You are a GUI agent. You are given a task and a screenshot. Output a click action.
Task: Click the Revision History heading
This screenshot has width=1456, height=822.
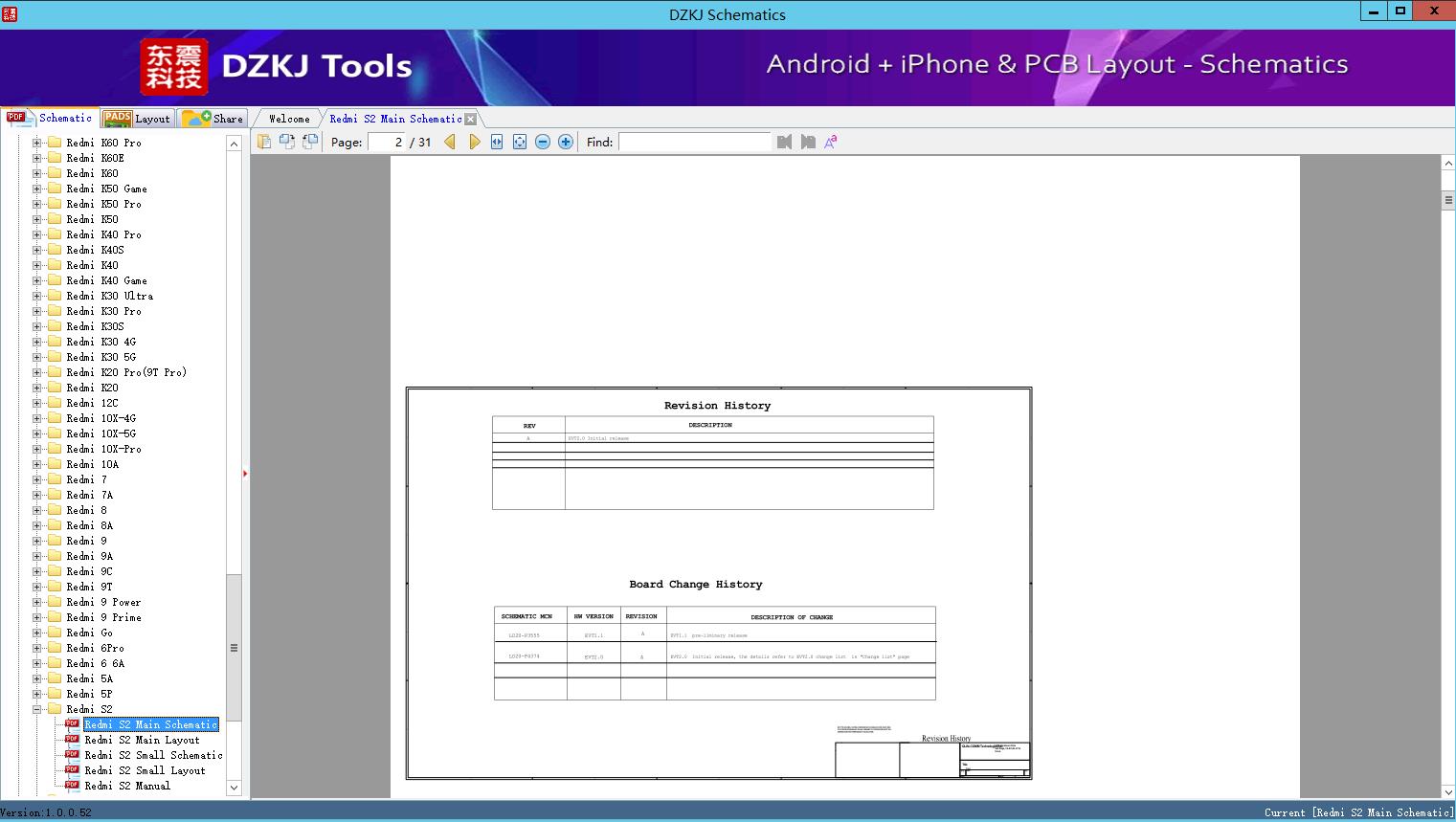[717, 406]
